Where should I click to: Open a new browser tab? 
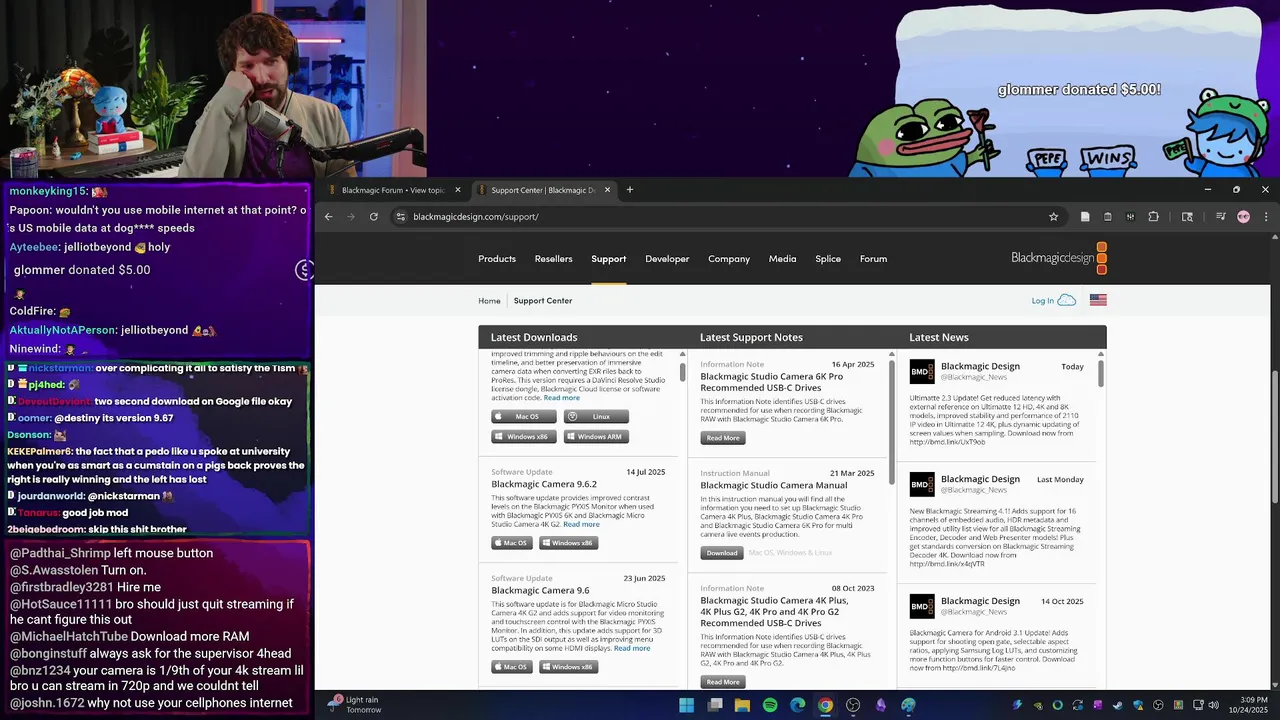(630, 190)
